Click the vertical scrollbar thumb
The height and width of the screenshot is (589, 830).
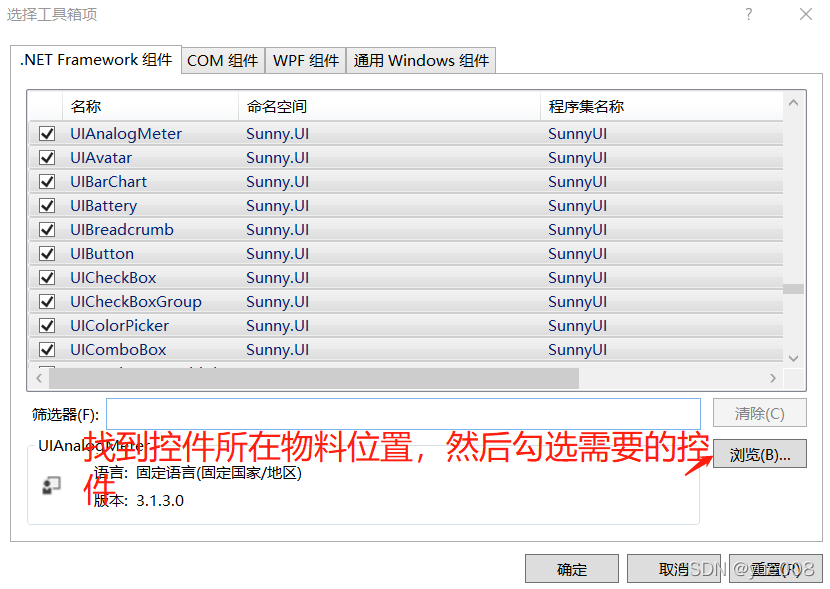coord(793,289)
